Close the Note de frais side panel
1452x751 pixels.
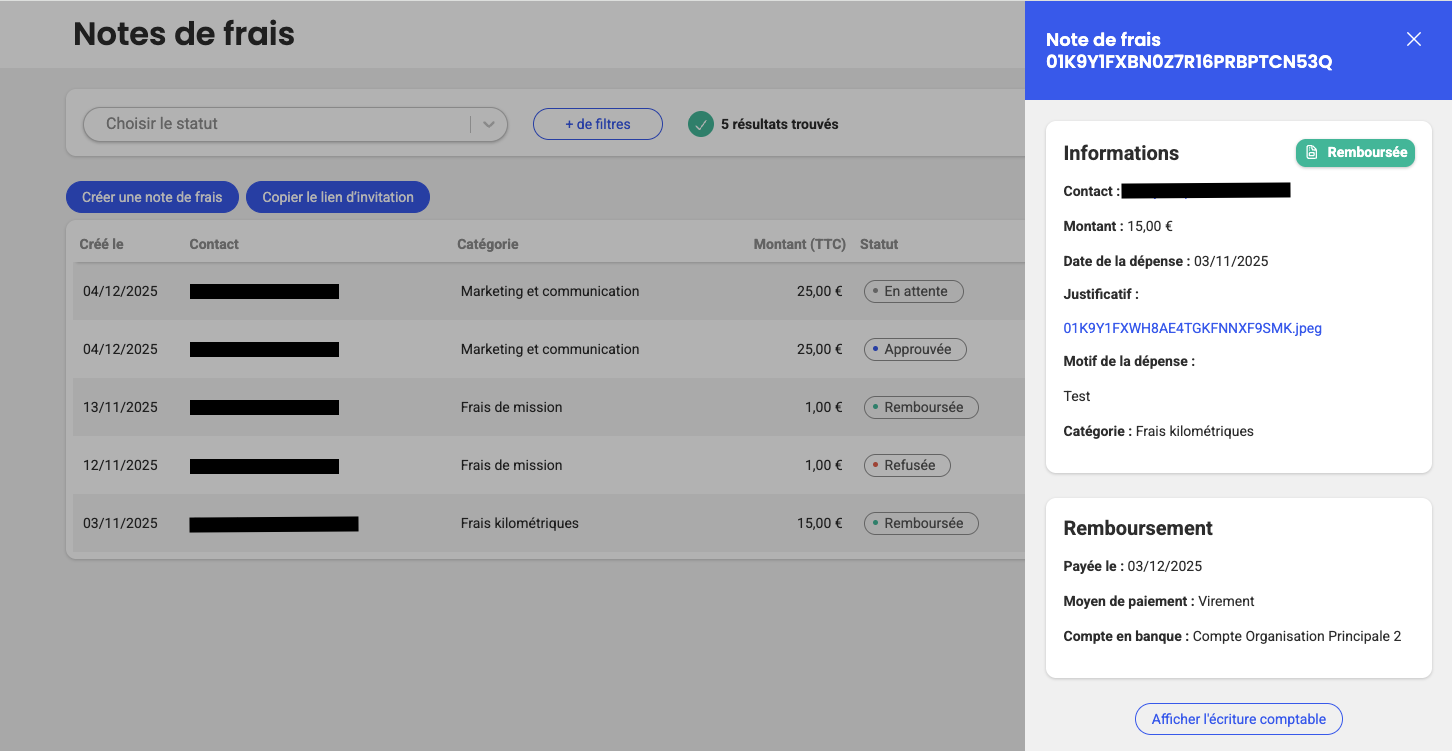pyautogui.click(x=1413, y=39)
